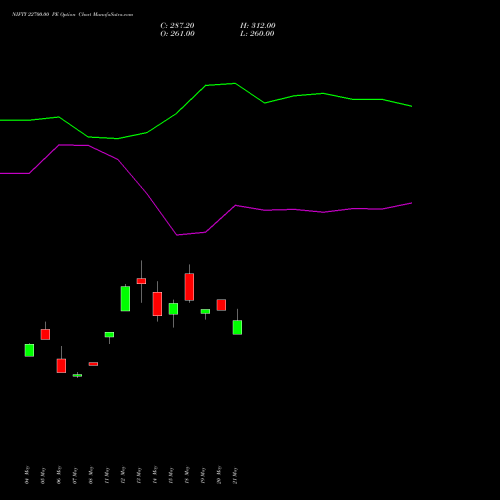Select the tall red 18 May candlestick
This screenshot has height=500, width=500.
(189, 287)
